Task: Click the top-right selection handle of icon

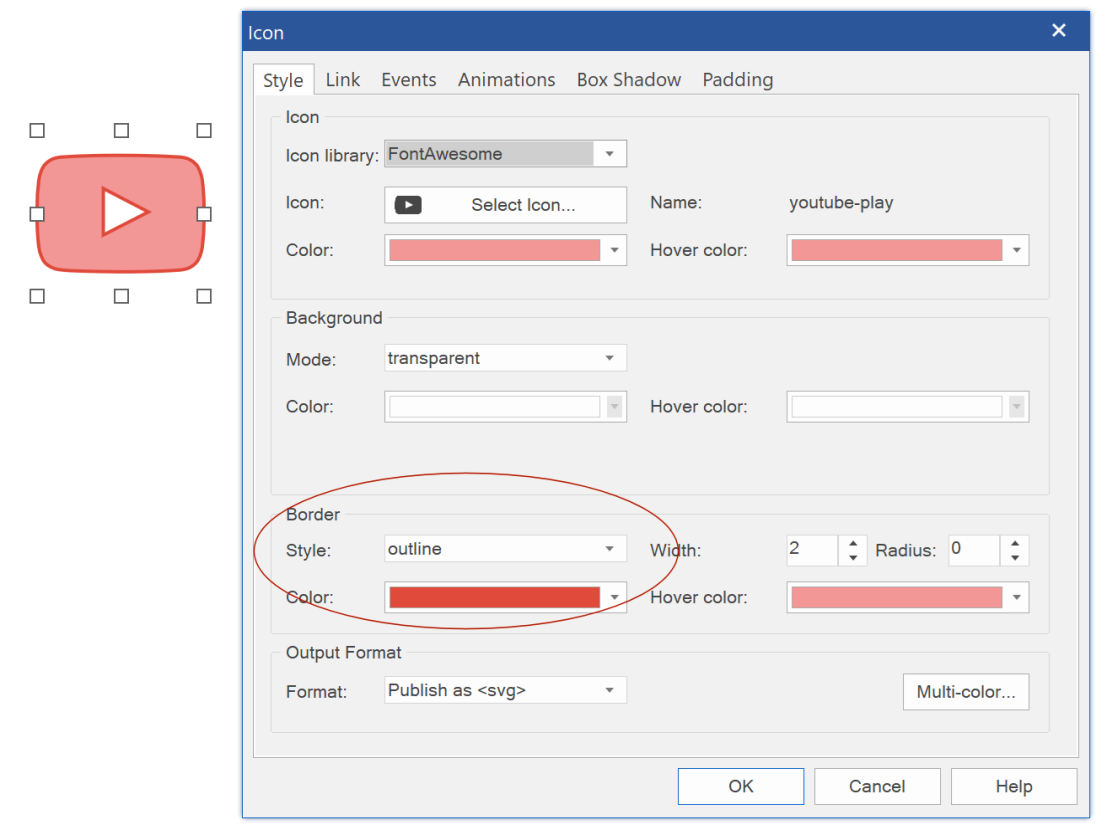Action: coord(204,131)
